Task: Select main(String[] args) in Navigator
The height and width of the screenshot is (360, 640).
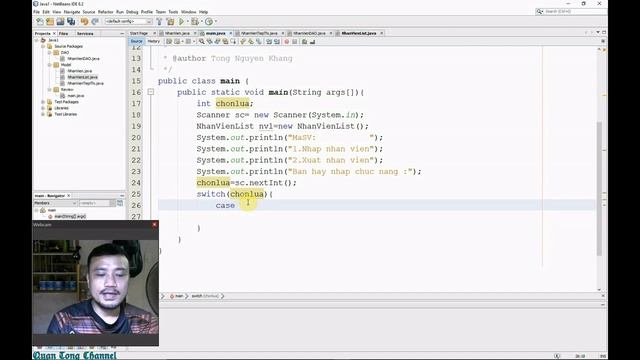Action: pyautogui.click(x=70, y=216)
